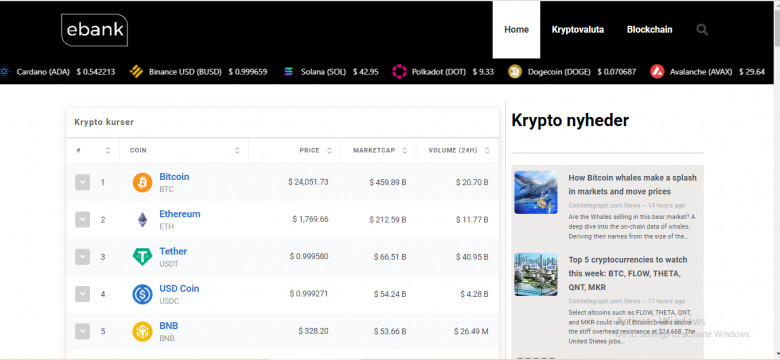
Task: Open the Ethereum link
Action: coord(180,214)
